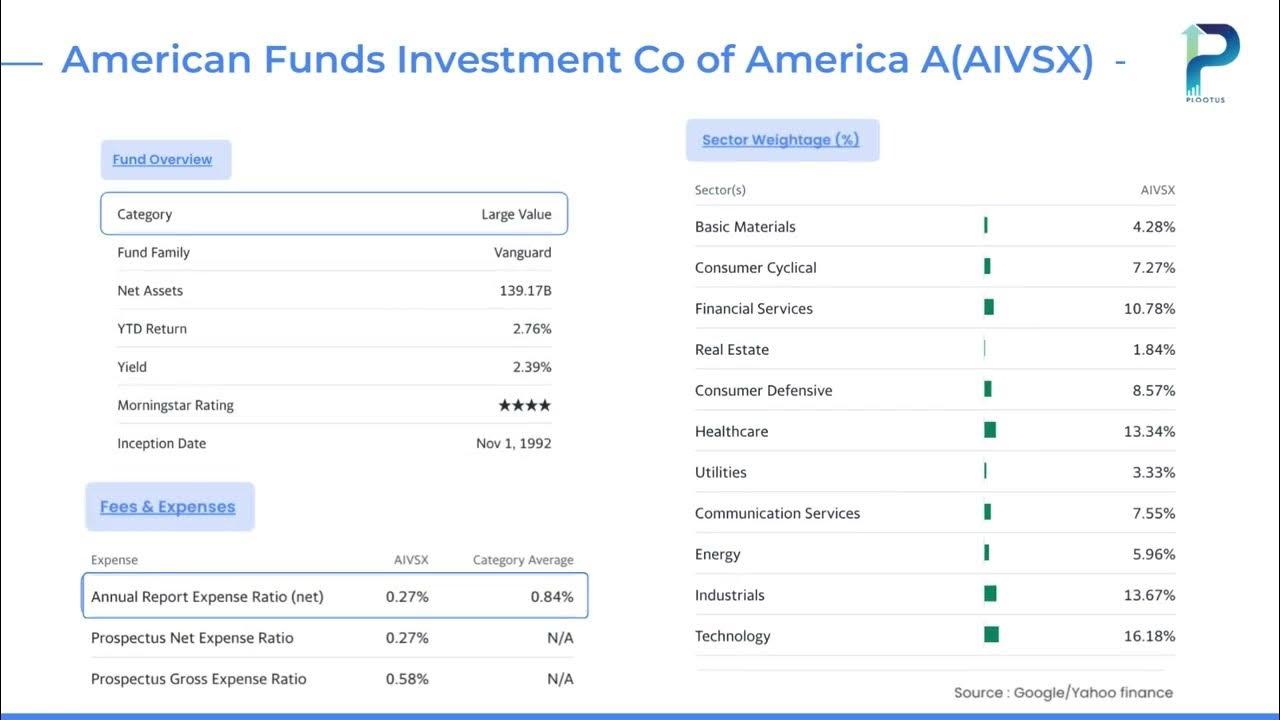Open the Fund Overview link
The image size is (1280, 720).
click(162, 160)
